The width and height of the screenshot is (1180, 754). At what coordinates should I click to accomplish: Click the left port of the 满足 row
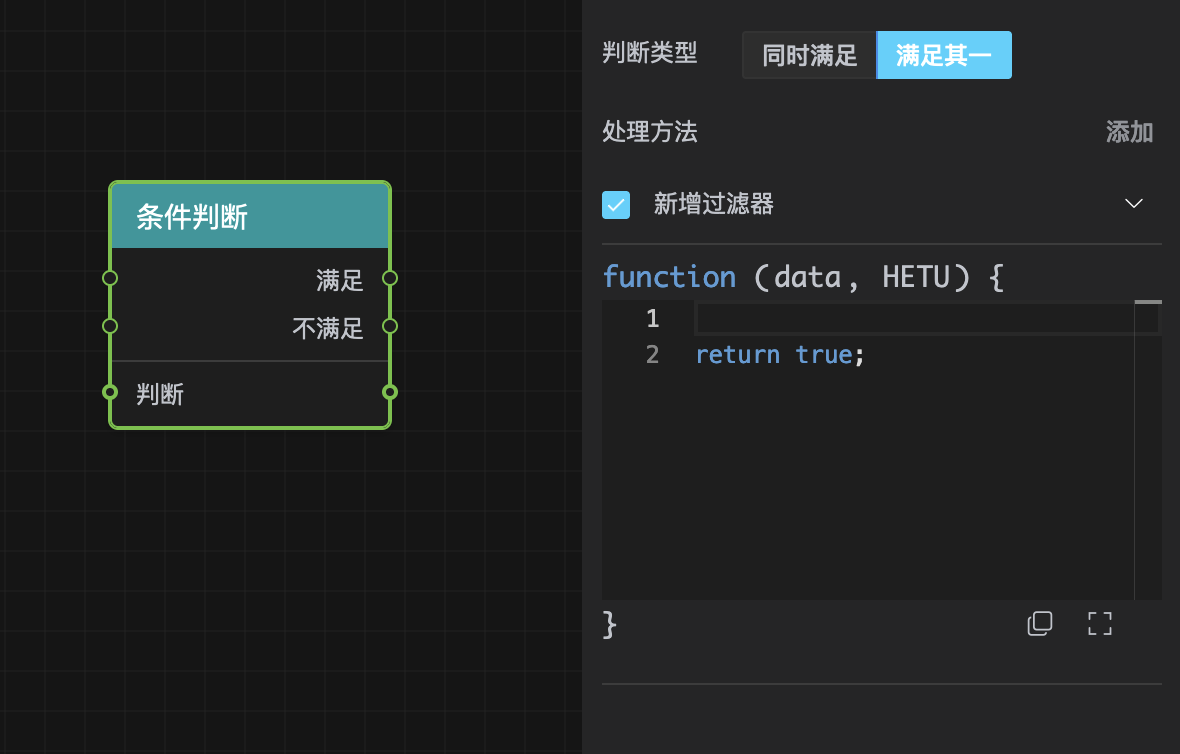point(110,278)
